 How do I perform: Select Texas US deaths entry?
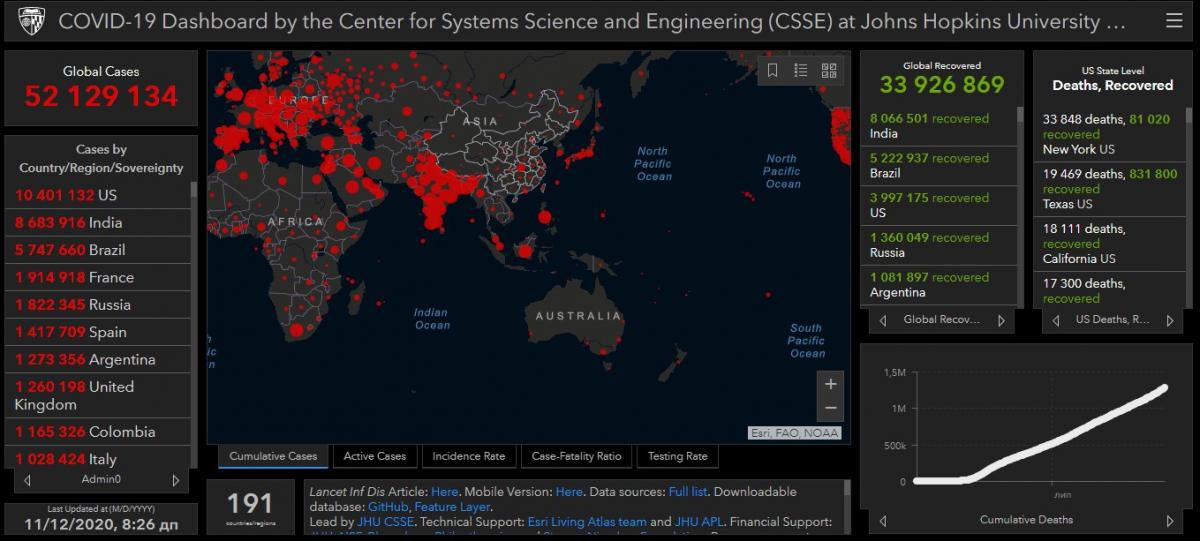1109,189
